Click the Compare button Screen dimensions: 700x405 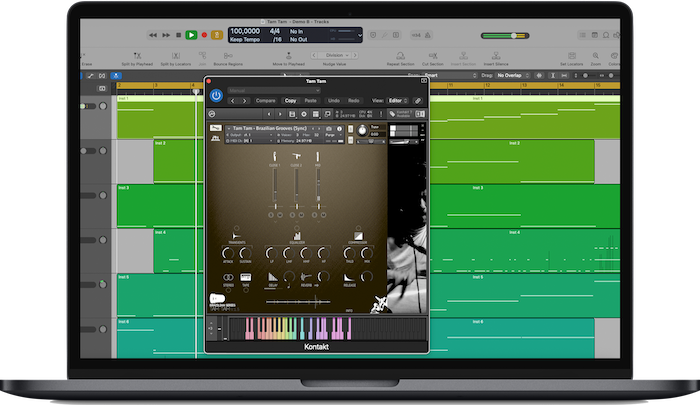coord(265,100)
